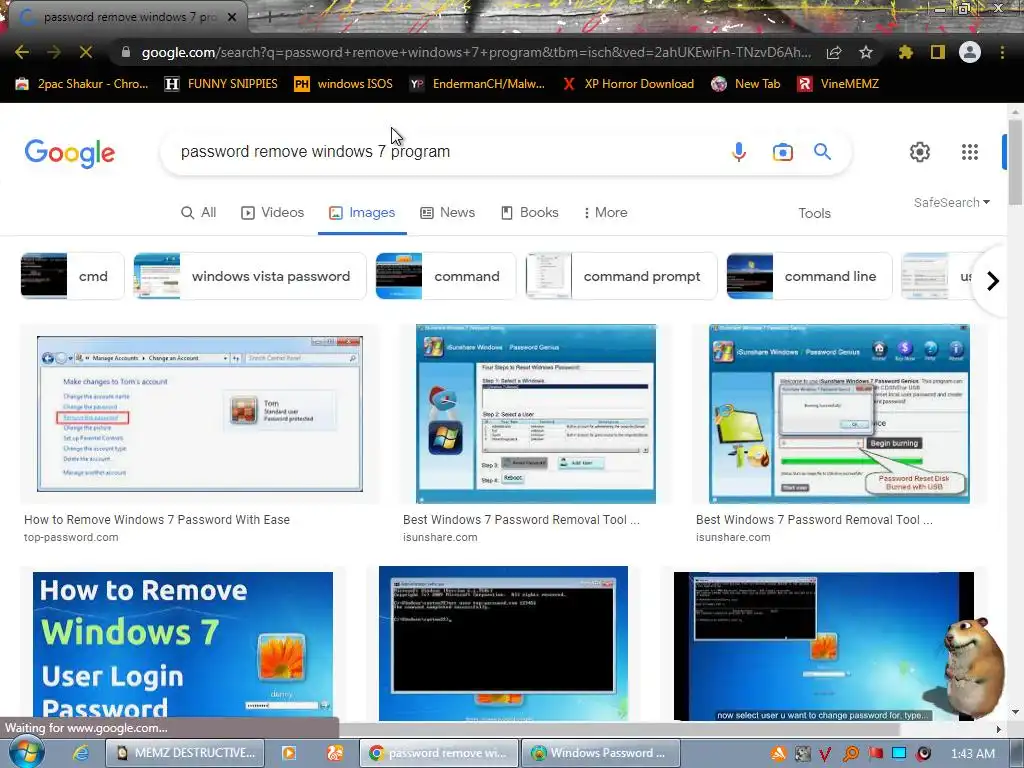Image resolution: width=1024 pixels, height=768 pixels.
Task: Go back with the browser back arrow
Action: [x=22, y=52]
